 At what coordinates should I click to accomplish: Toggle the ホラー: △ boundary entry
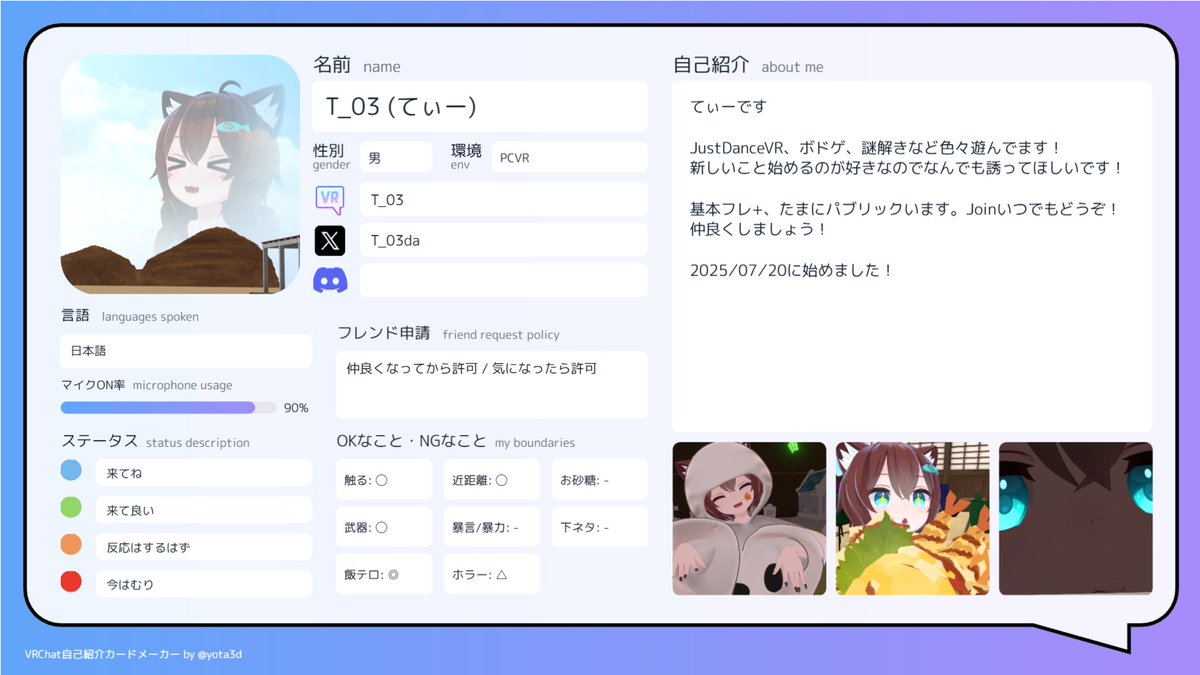point(491,573)
